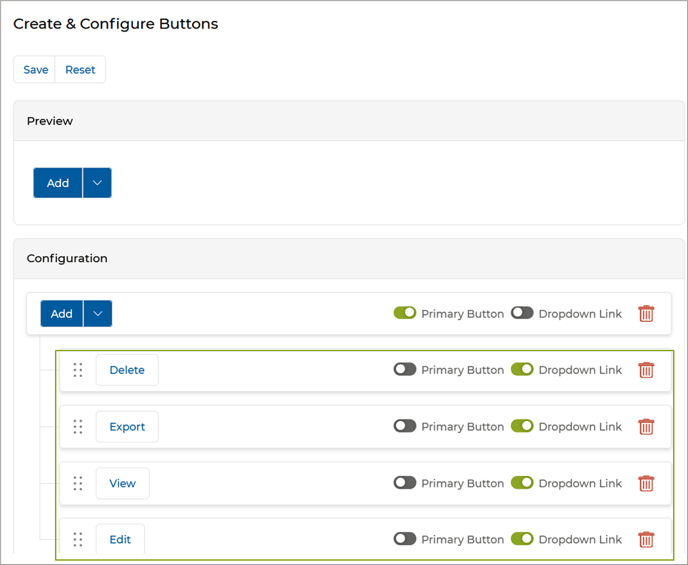
Task: Disable Primary Button toggle on the Add row
Action: point(405,313)
